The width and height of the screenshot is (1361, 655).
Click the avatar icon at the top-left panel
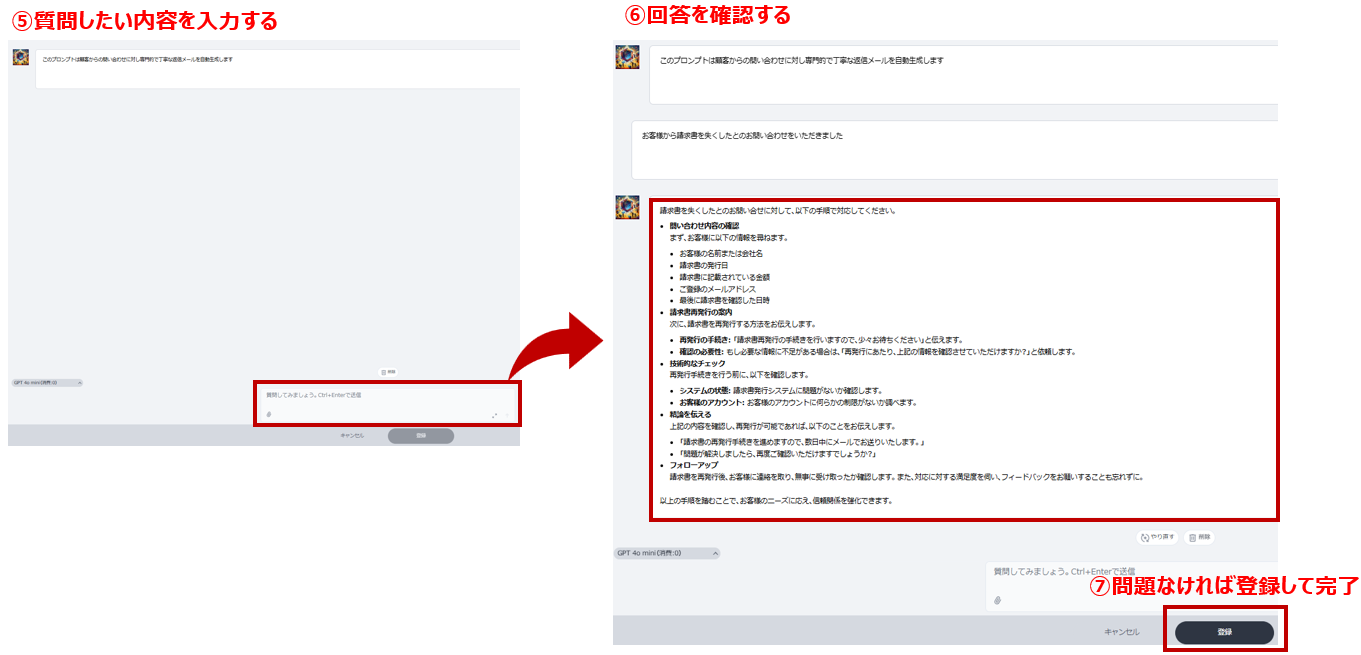pos(22,58)
